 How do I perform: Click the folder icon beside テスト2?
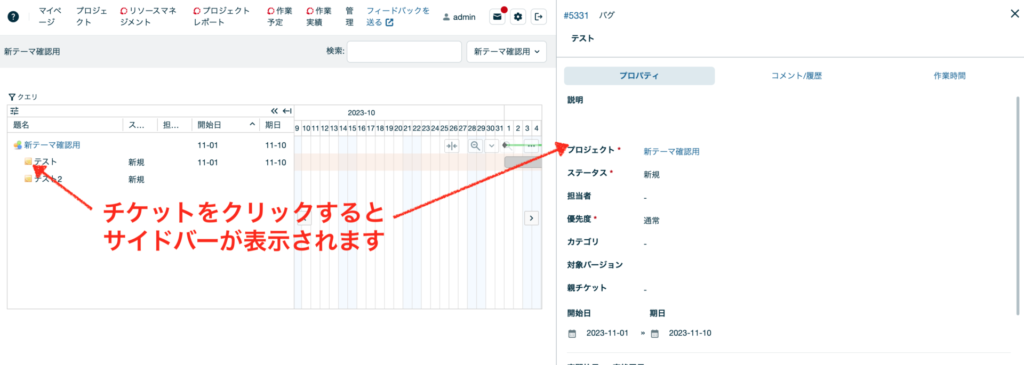[28, 179]
